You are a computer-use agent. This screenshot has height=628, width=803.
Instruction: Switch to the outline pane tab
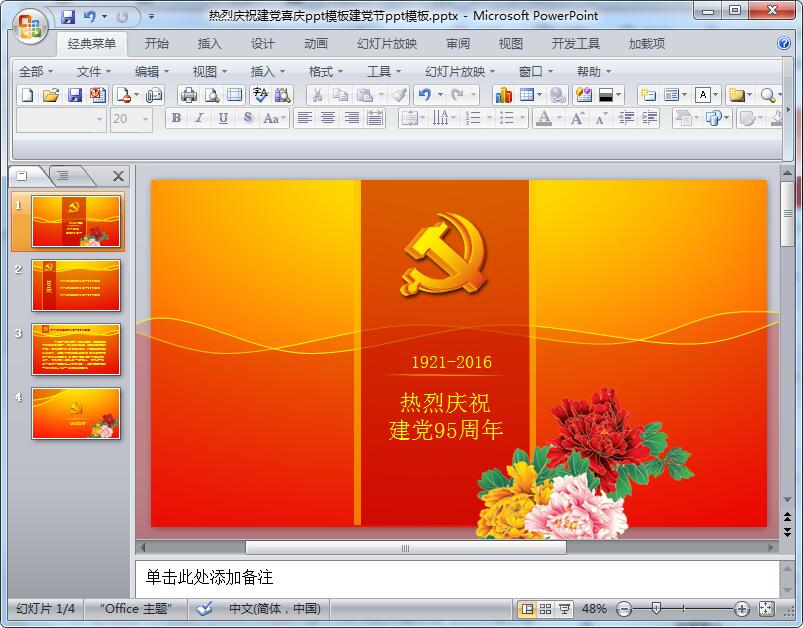[x=62, y=176]
